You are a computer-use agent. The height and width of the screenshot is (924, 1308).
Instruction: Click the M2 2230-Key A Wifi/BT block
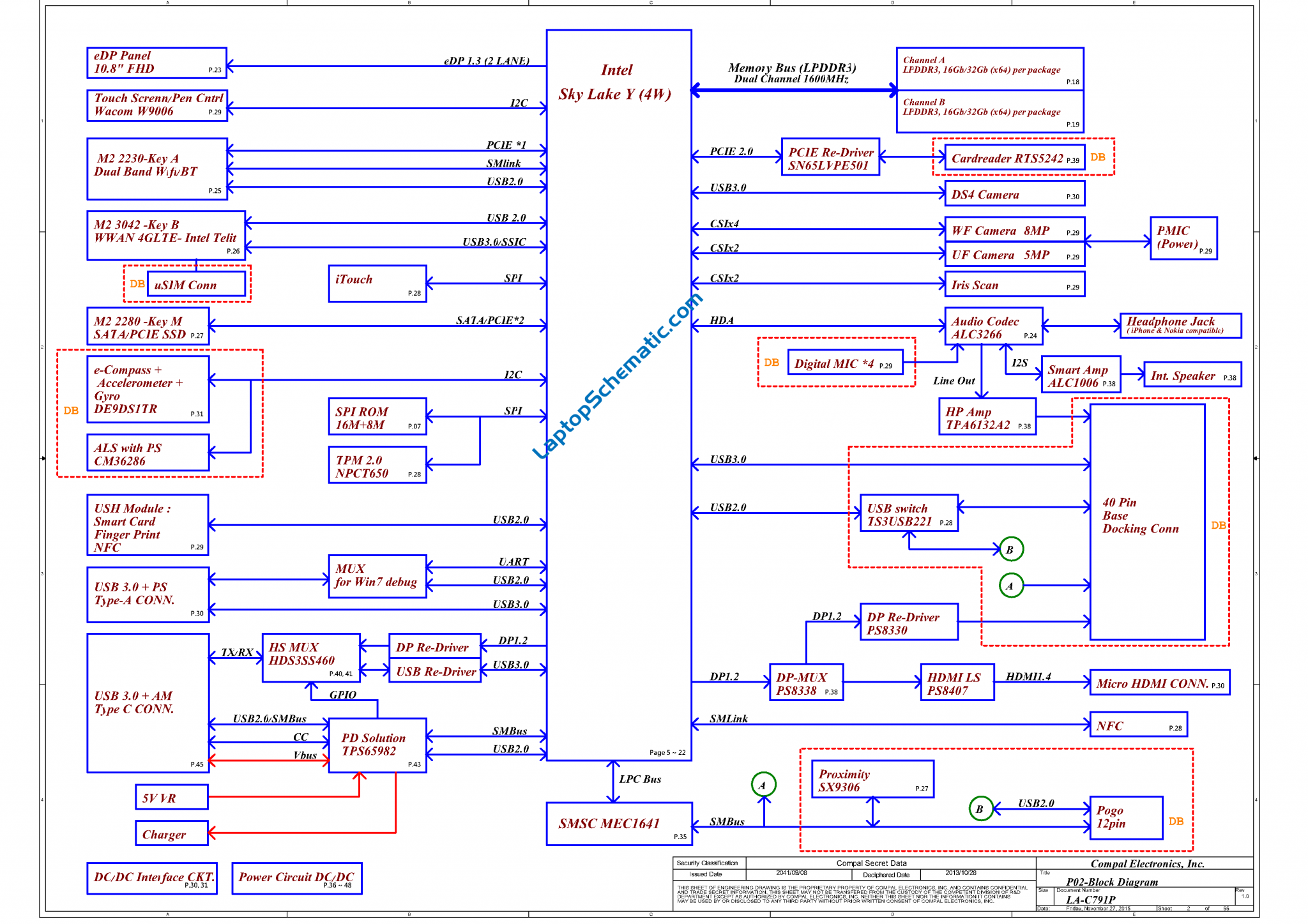click(x=156, y=169)
